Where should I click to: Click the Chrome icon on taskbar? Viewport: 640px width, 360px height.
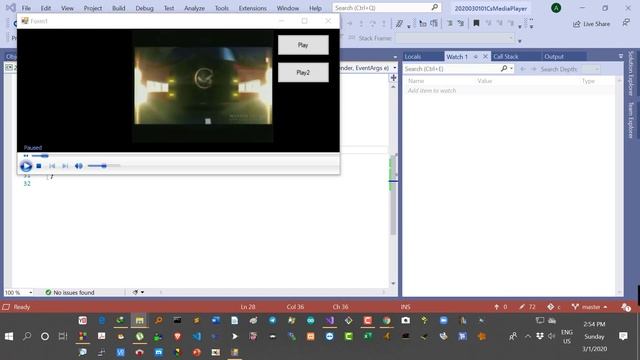click(387, 321)
